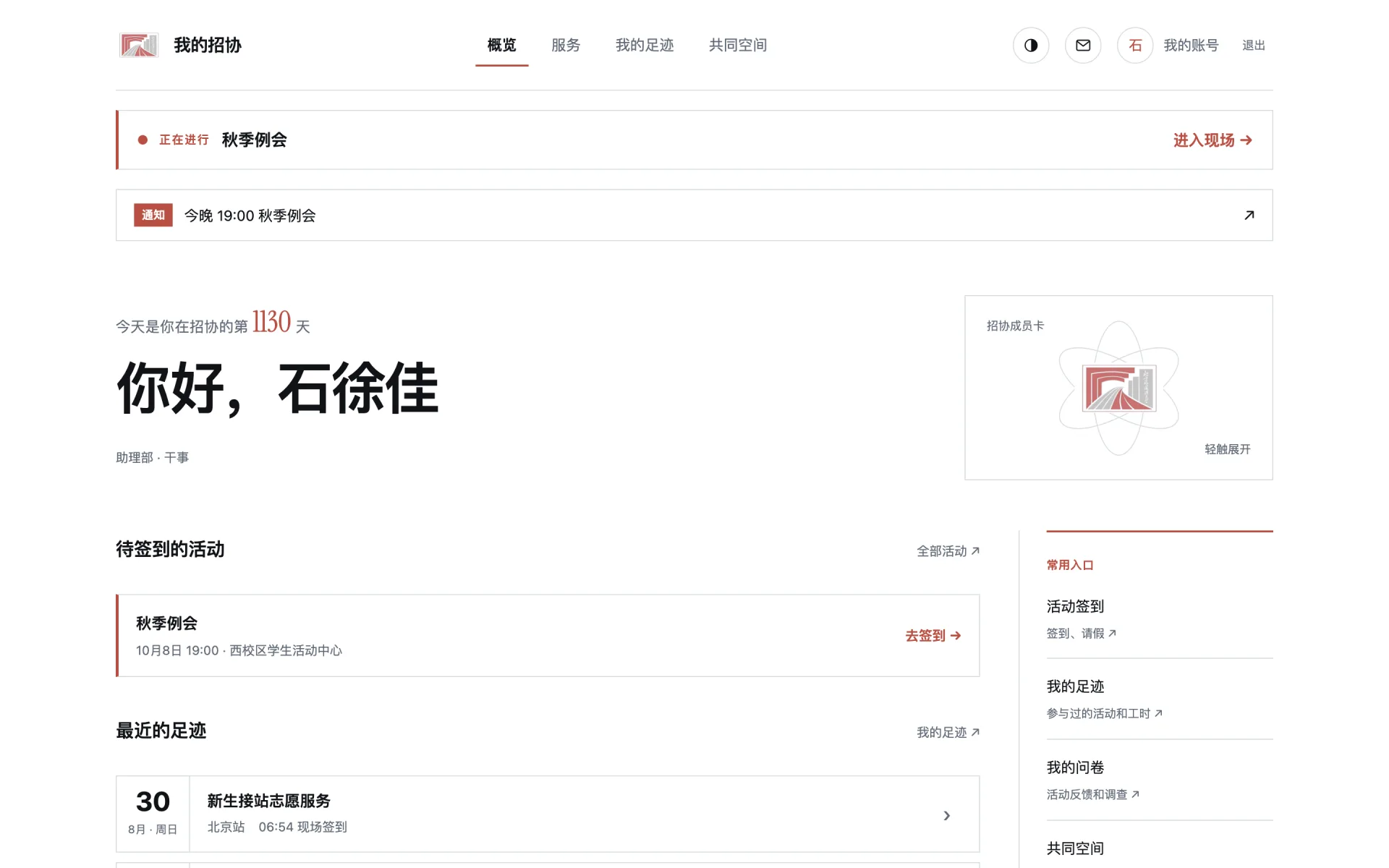The image size is (1389, 868).
Task: Open the mail inbox icon
Action: pyautogui.click(x=1083, y=46)
